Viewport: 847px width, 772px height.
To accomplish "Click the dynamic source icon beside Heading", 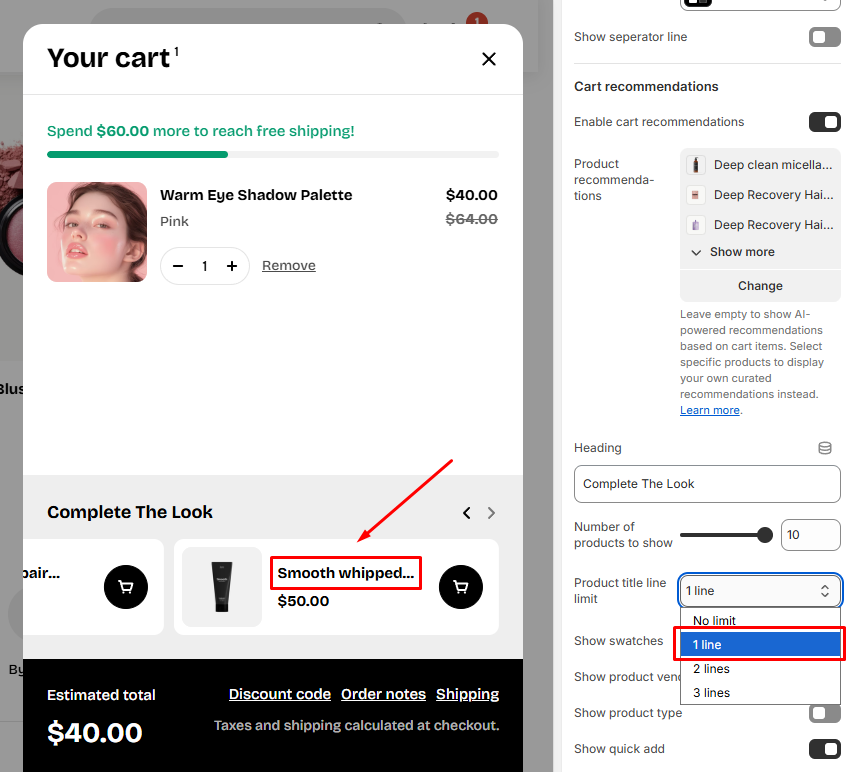I will tap(825, 448).
